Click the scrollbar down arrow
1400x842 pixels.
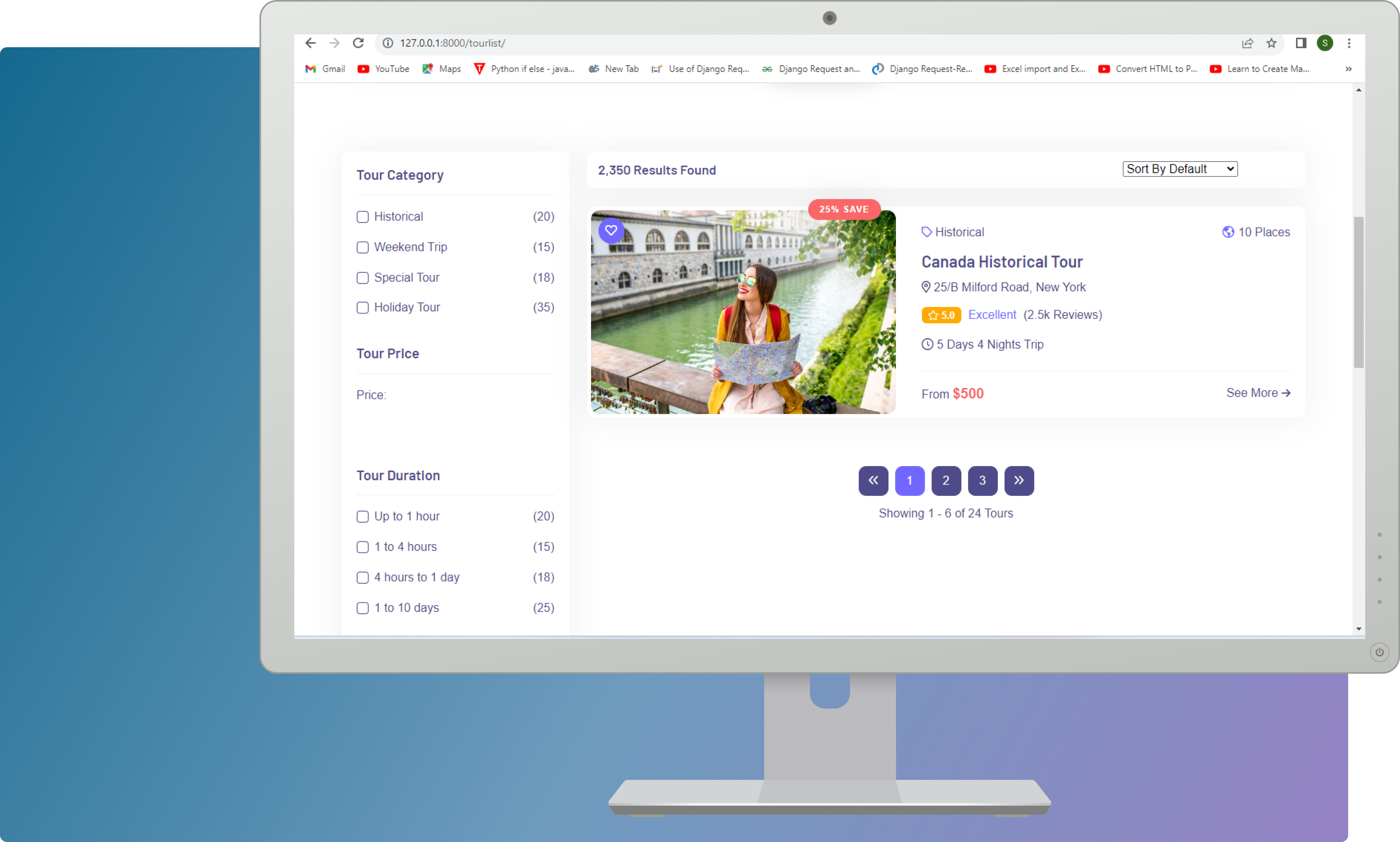1358,629
